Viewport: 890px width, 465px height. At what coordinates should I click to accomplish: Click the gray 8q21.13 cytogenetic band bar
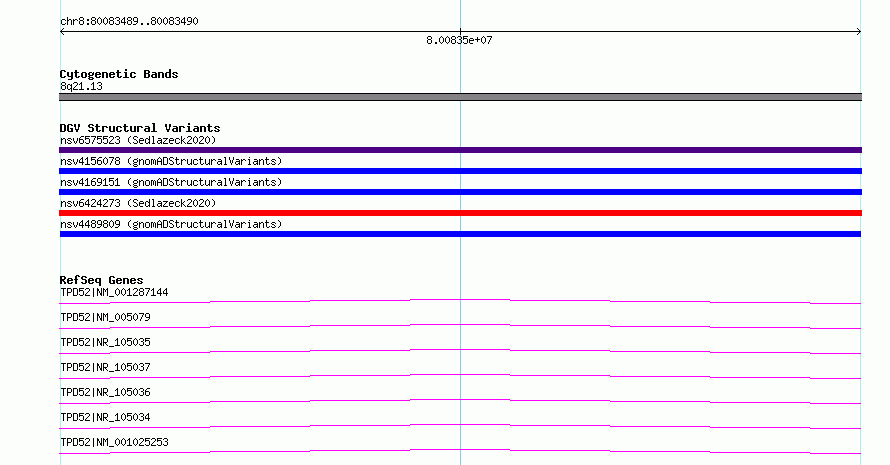460,97
